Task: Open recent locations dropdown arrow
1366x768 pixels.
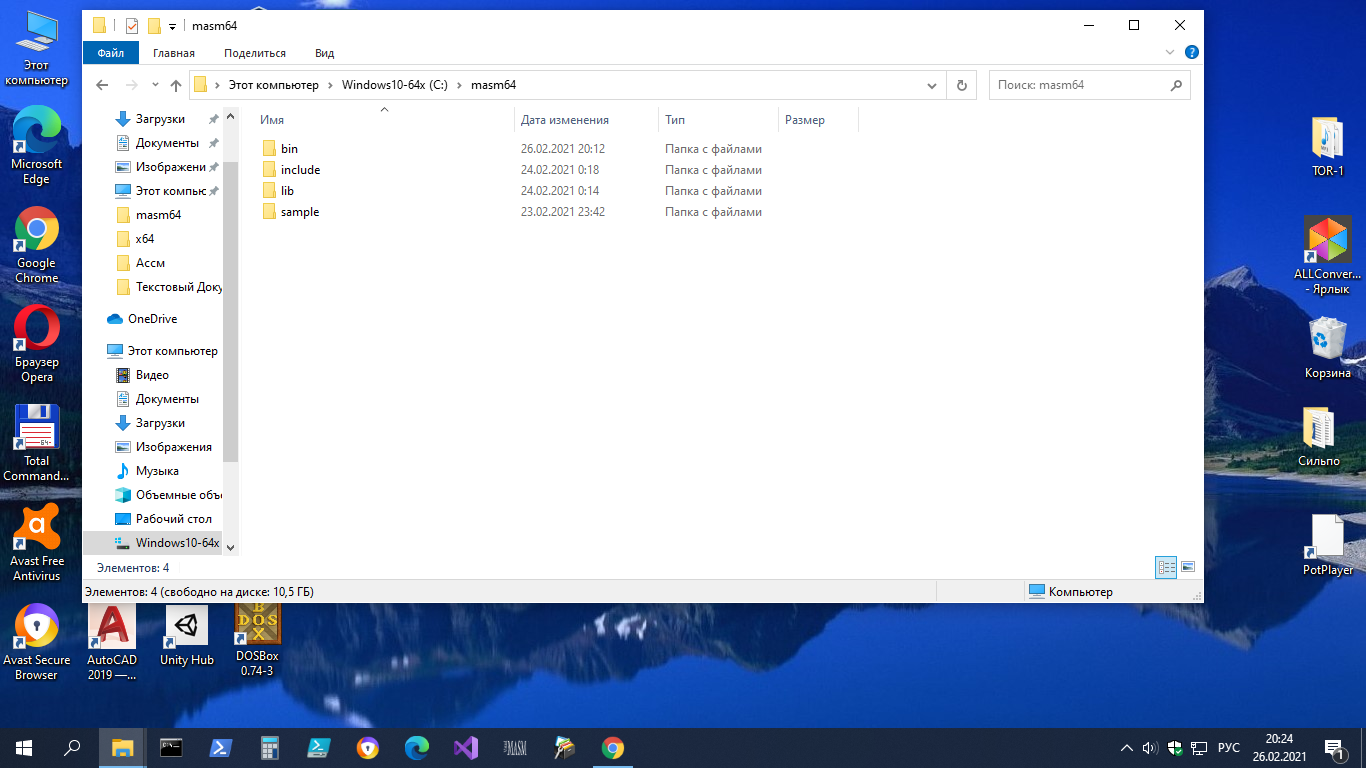Action: click(155, 85)
